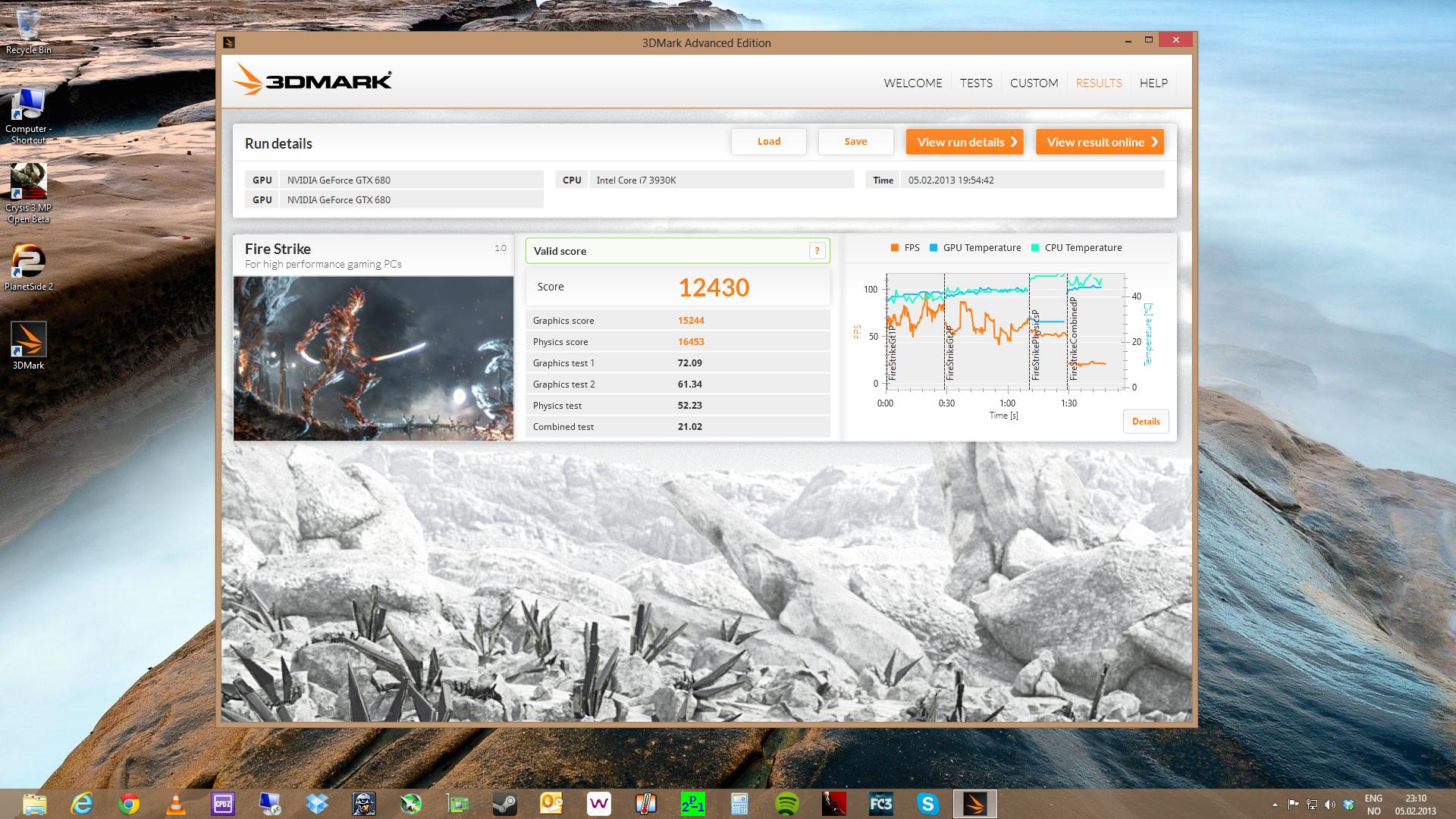1456x819 pixels.
Task: Click the Fire Strike preview thumbnail
Action: coord(373,358)
